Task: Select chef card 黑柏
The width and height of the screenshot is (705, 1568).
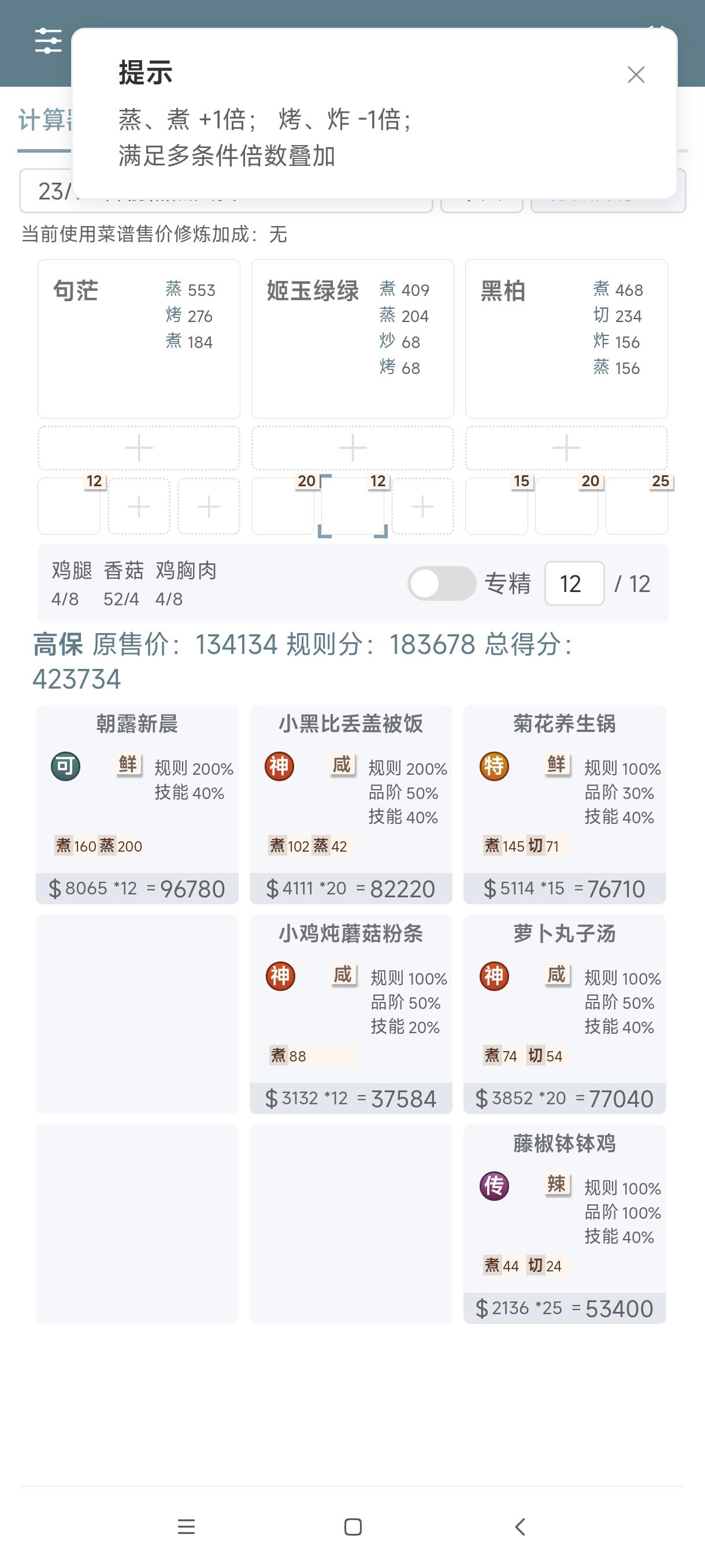Action: [566, 338]
